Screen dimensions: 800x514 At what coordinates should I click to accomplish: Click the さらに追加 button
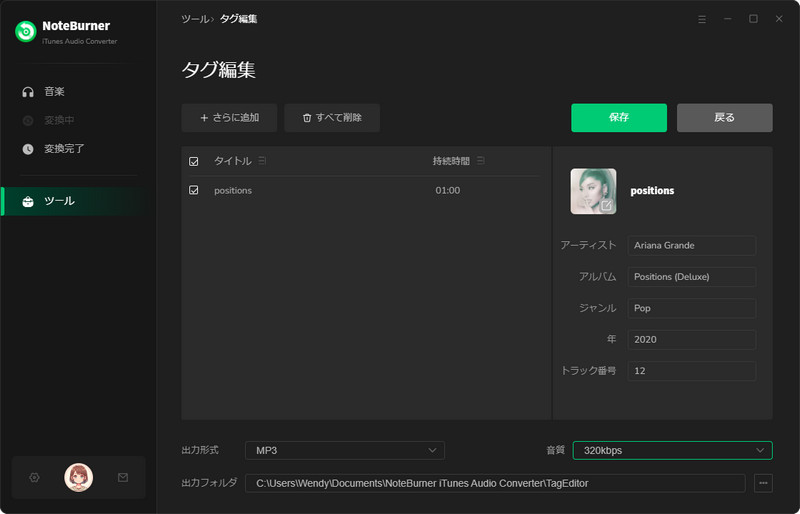(x=229, y=118)
